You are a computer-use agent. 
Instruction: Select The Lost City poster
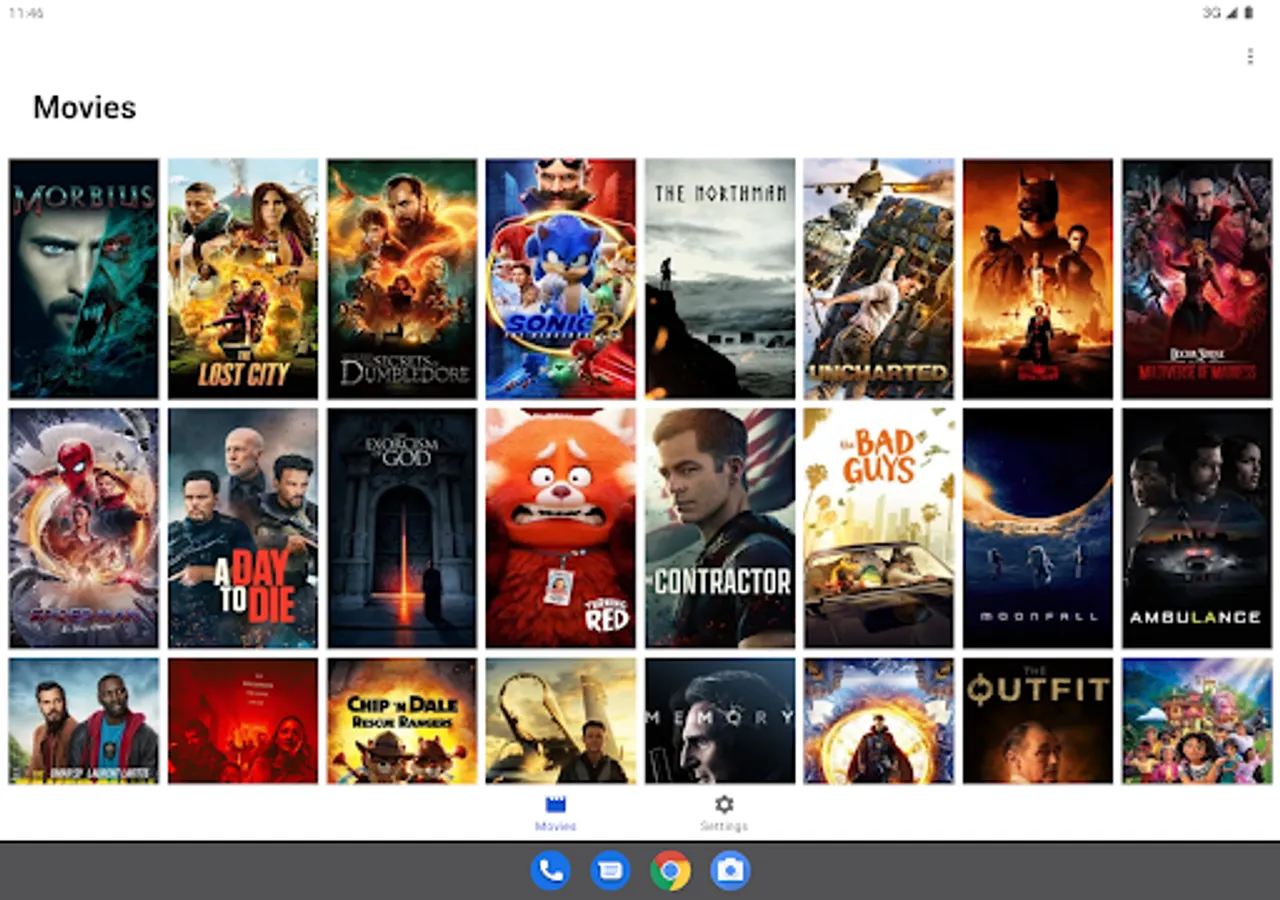[243, 279]
